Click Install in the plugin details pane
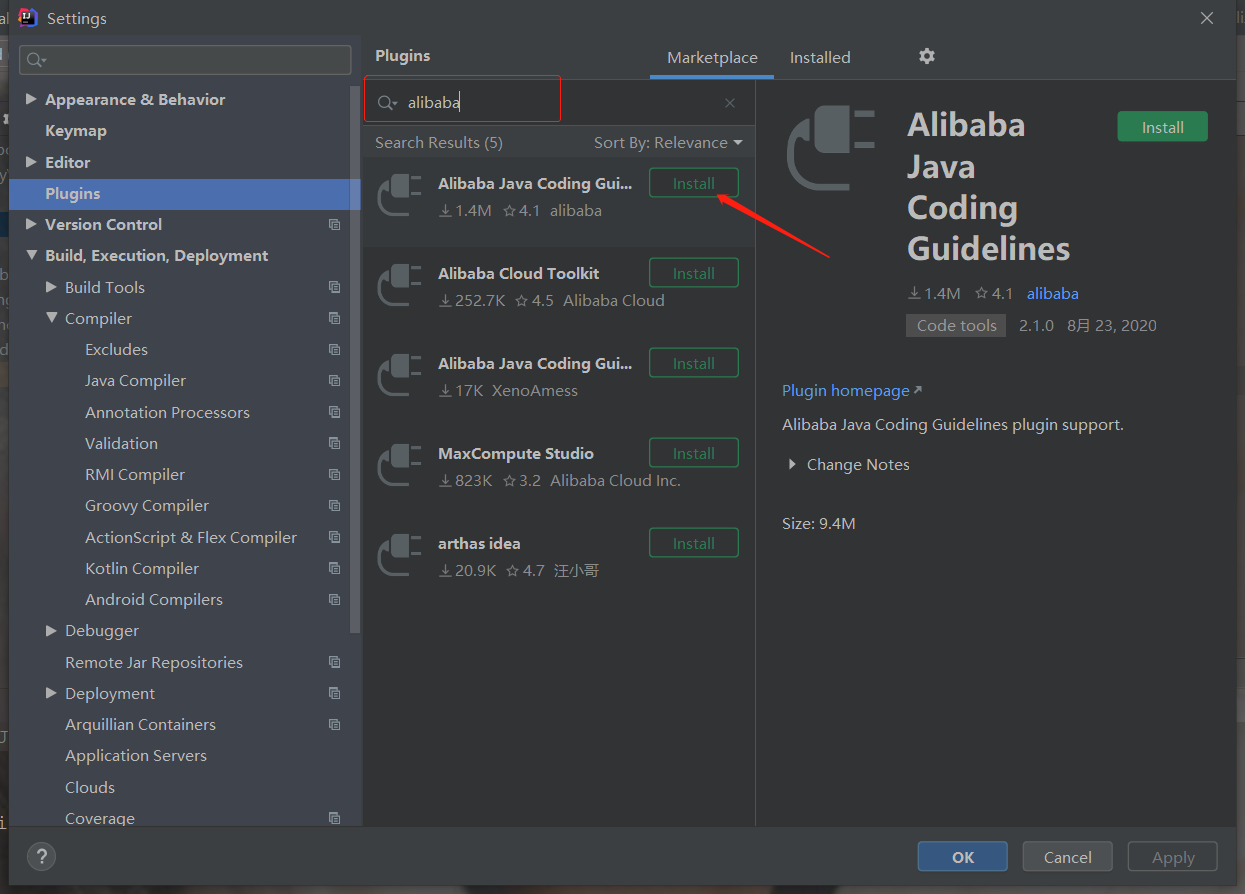The height and width of the screenshot is (894, 1245). click(1163, 127)
